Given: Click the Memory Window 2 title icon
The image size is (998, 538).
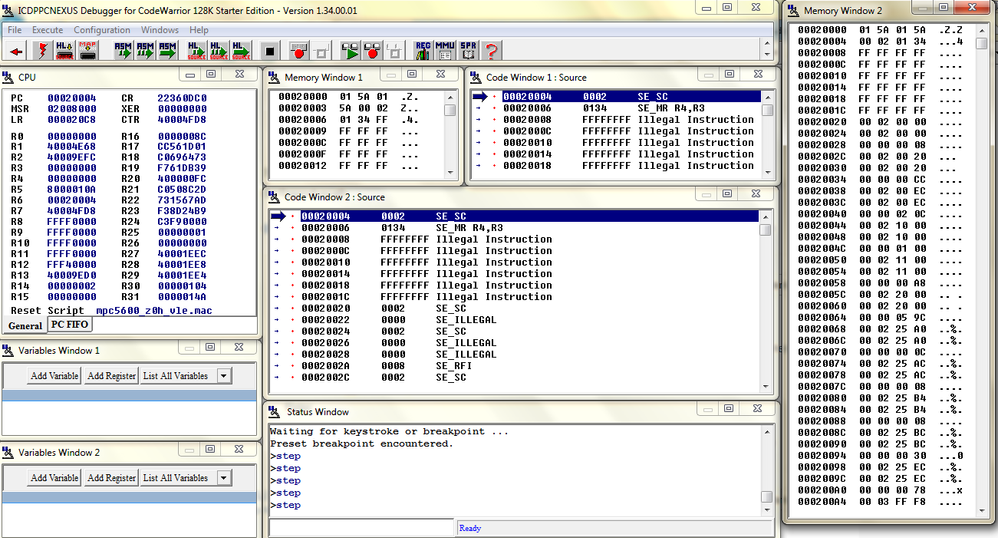Looking at the screenshot, I should pos(794,11).
